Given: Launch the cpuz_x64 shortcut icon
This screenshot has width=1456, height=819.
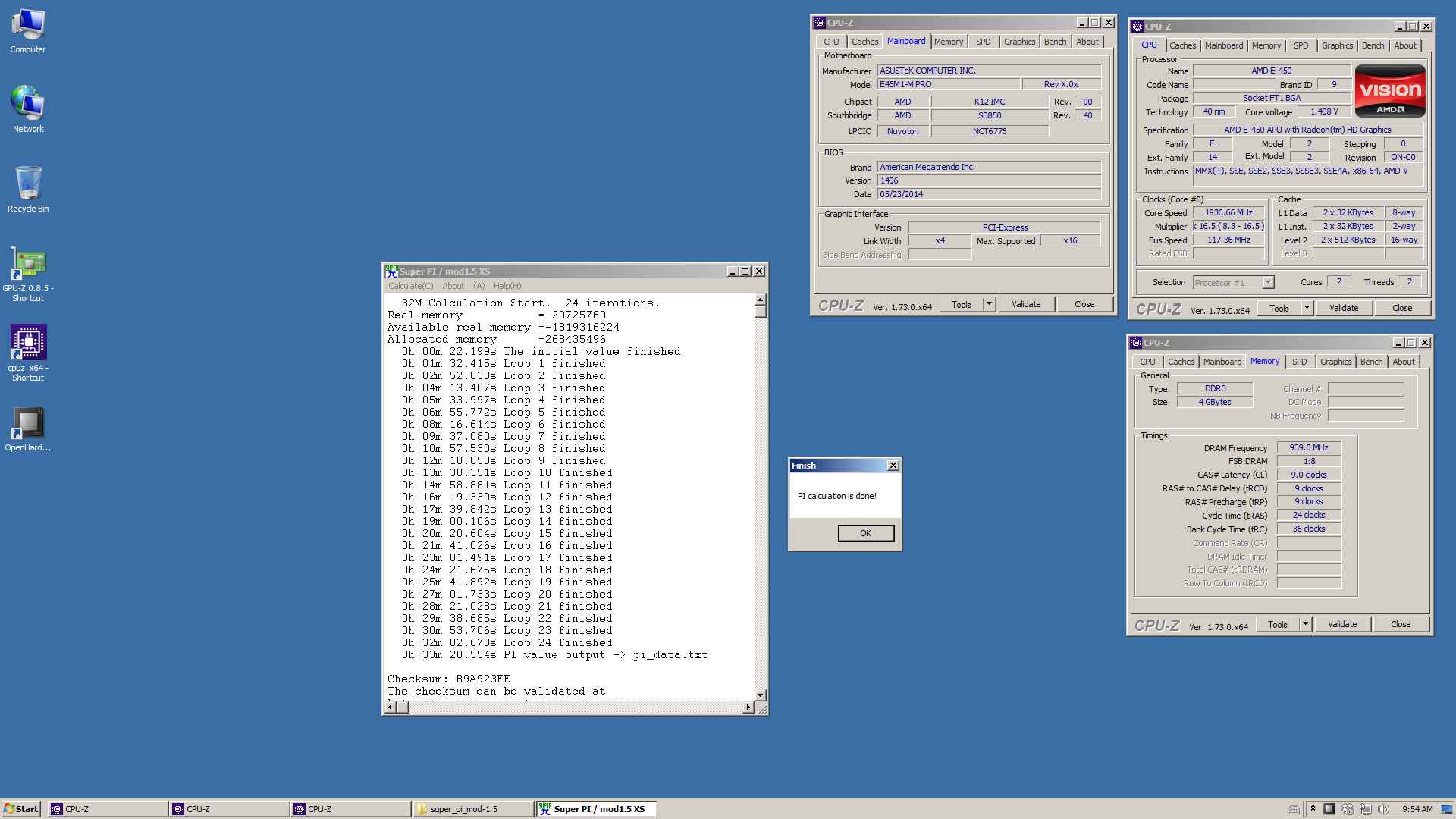Looking at the screenshot, I should 28,353.
